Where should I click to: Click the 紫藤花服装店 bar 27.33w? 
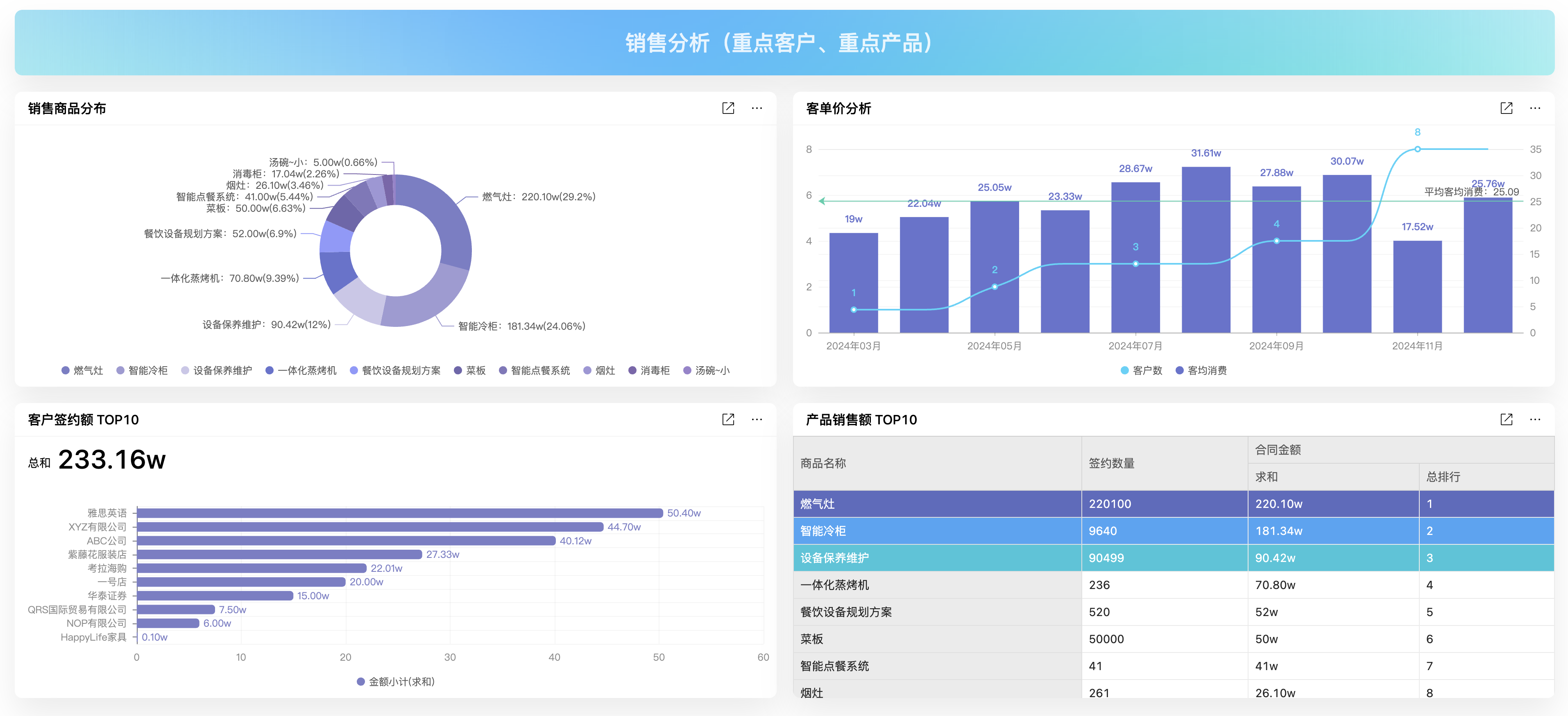pyautogui.click(x=279, y=554)
